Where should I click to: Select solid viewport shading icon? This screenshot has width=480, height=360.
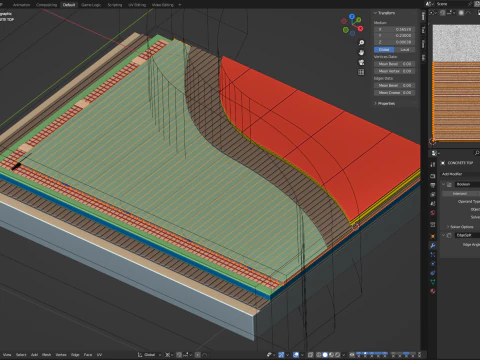click(325, 355)
